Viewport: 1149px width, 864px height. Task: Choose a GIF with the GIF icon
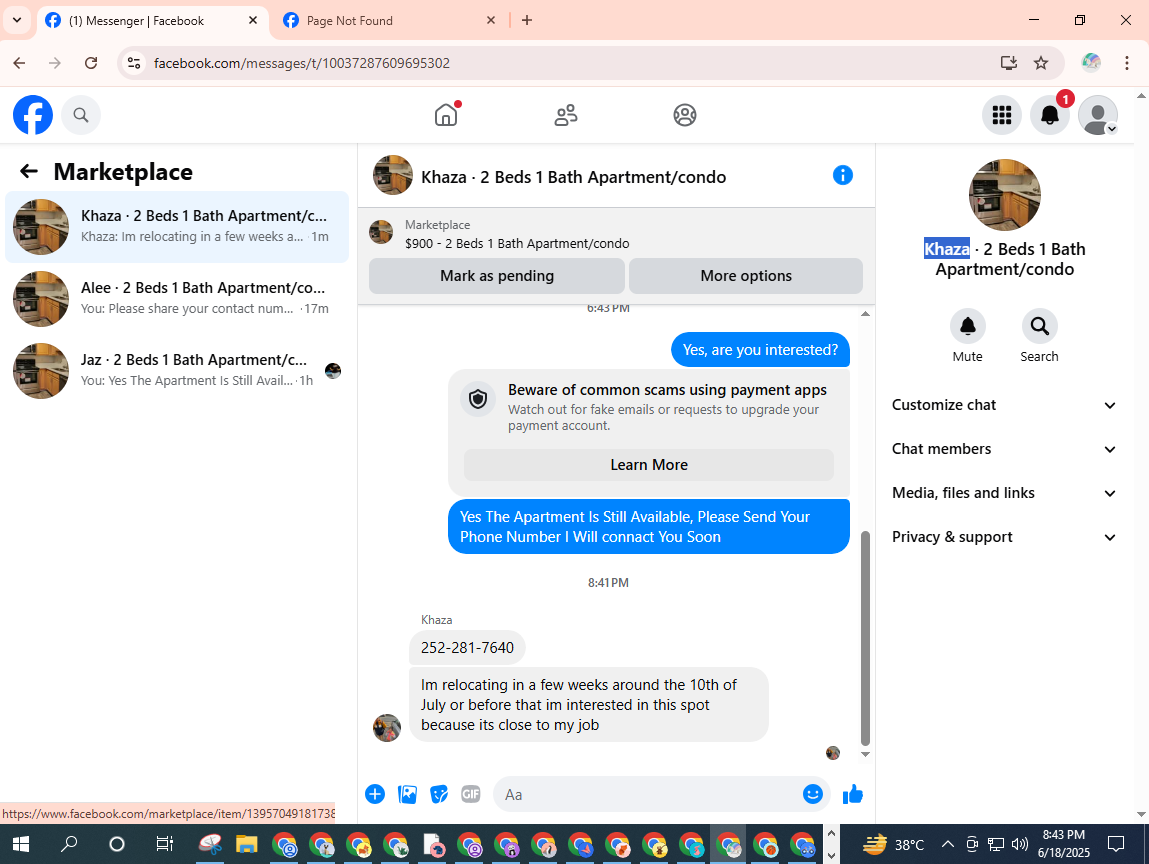(470, 794)
